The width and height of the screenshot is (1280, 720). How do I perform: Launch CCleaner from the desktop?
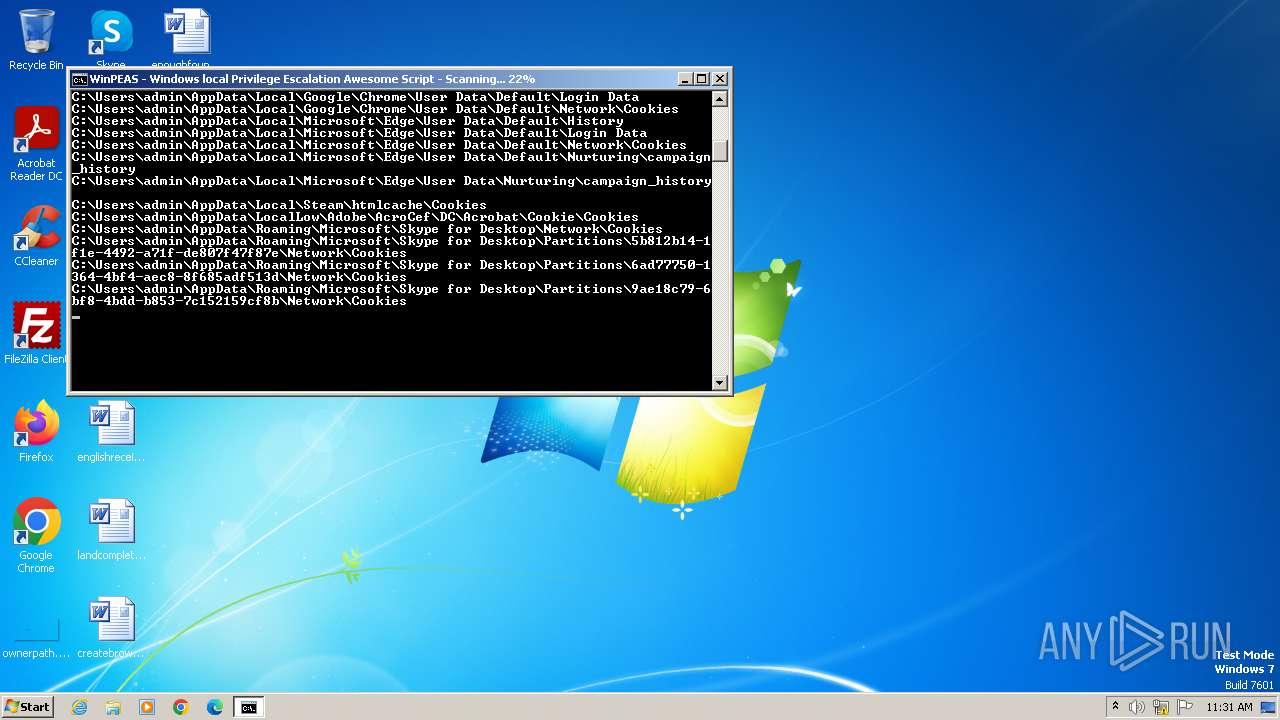coord(36,236)
